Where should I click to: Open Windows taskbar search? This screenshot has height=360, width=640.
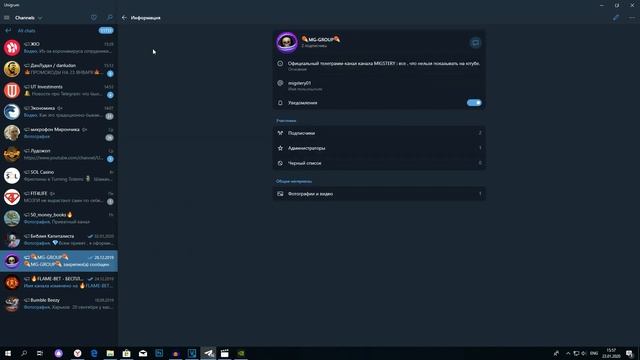[x=24, y=353]
